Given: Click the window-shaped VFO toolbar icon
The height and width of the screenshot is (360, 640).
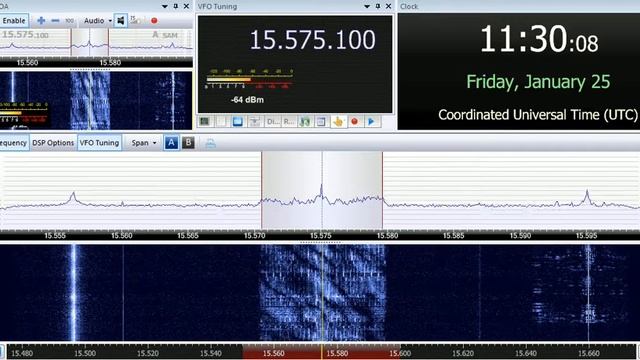Looking at the screenshot, I should click(321, 121).
